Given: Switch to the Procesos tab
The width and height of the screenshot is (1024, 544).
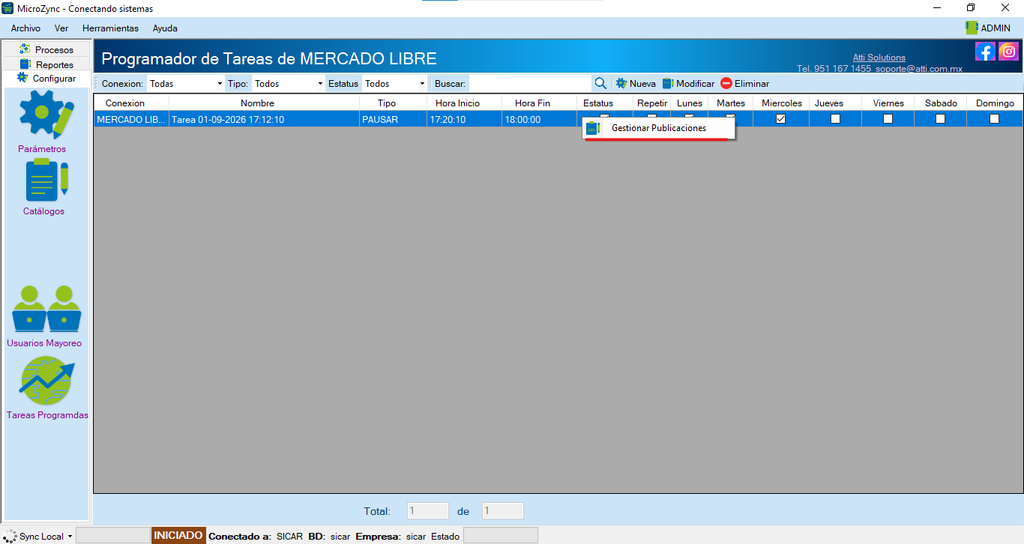Looking at the screenshot, I should coord(46,49).
